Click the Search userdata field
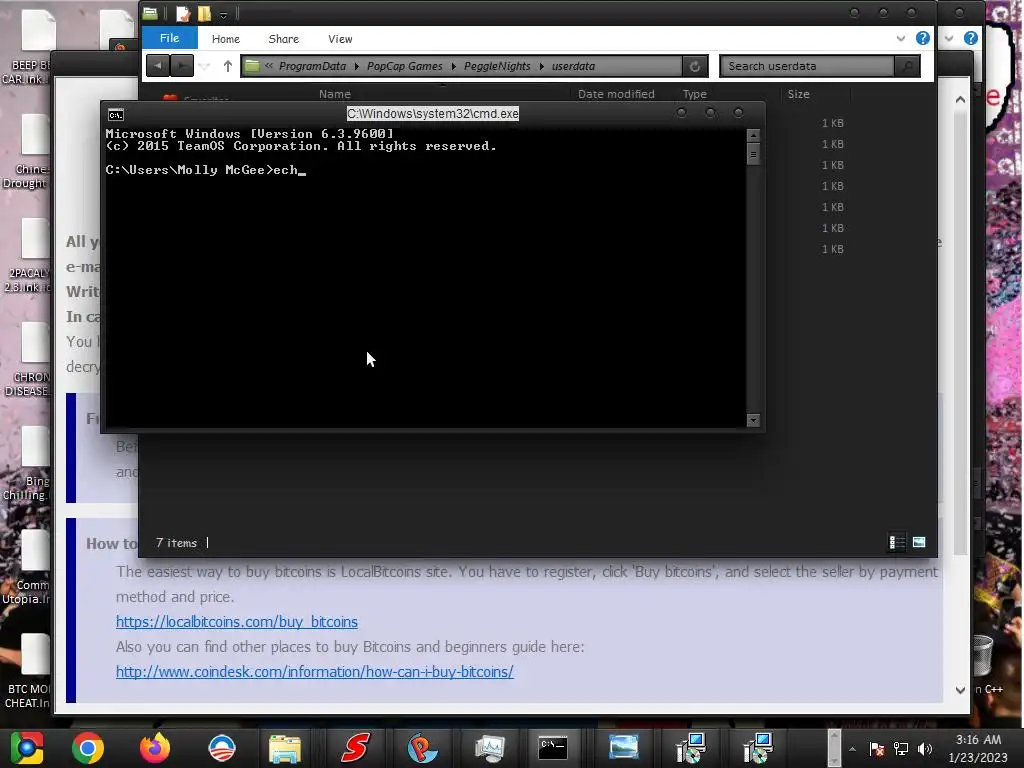The width and height of the screenshot is (1024, 768). pyautogui.click(x=807, y=66)
